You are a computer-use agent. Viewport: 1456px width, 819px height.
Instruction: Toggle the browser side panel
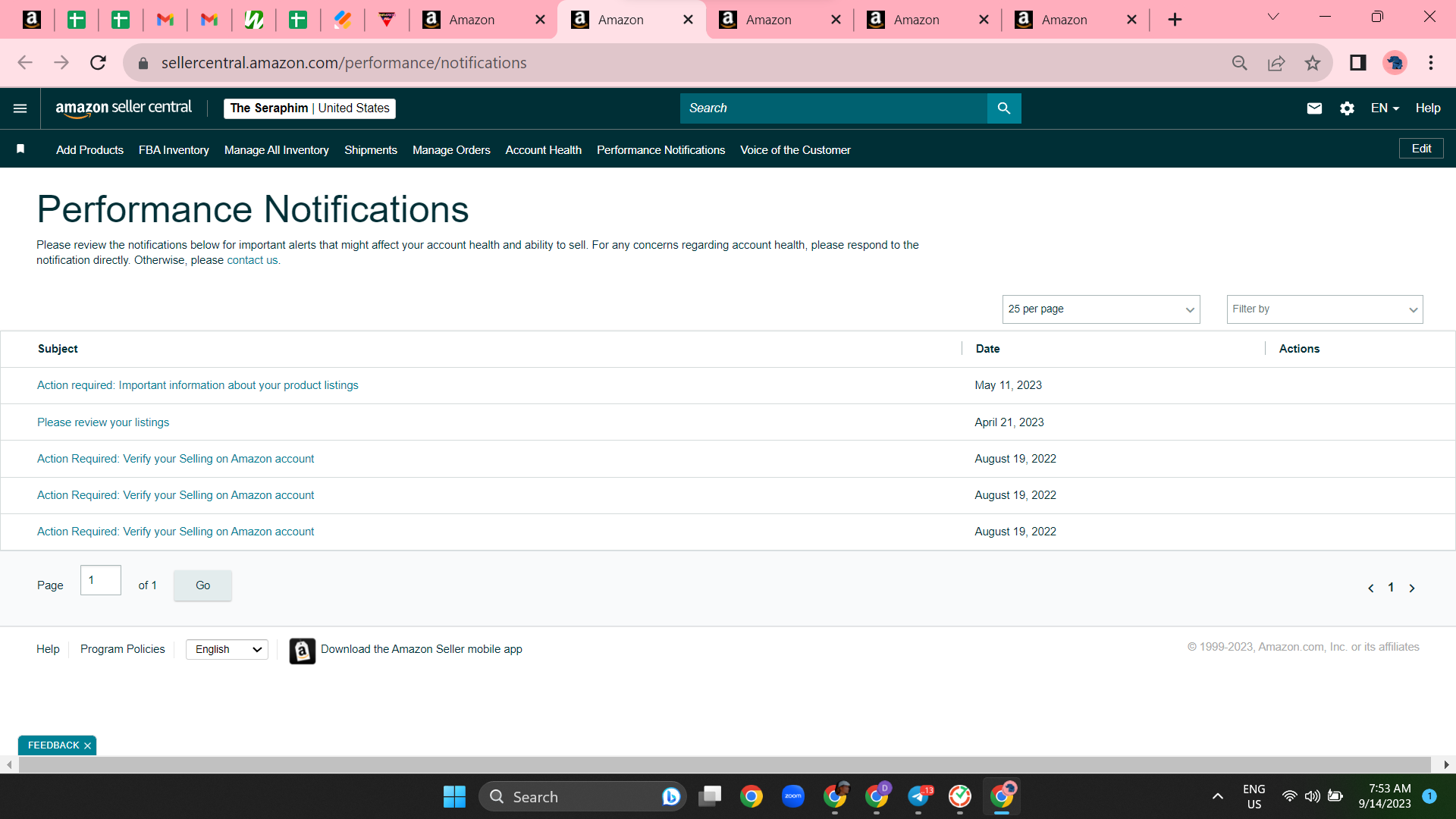tap(1358, 63)
